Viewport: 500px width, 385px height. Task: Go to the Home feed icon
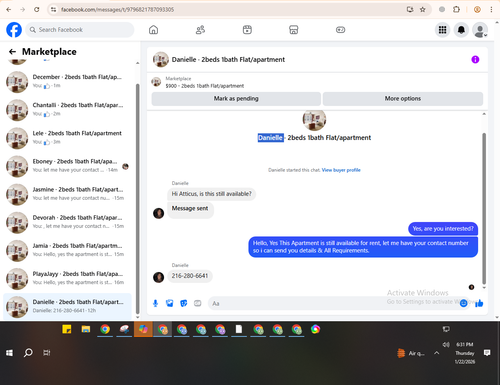[x=153, y=30]
